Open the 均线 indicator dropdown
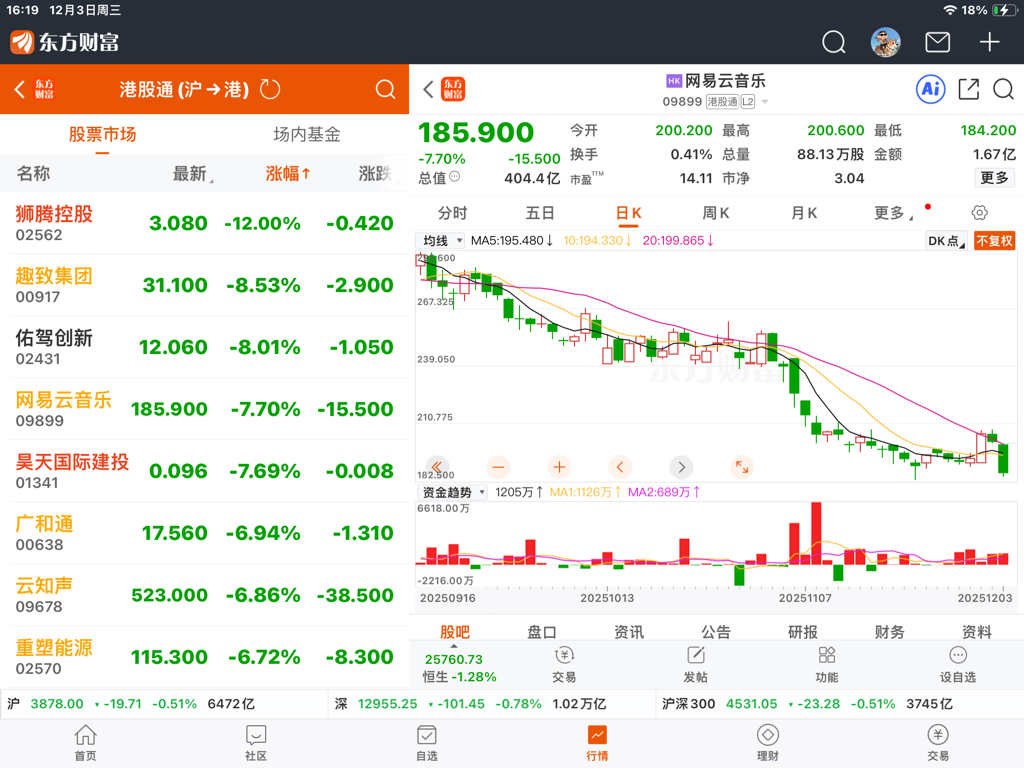The width and height of the screenshot is (1024, 768). pos(441,241)
